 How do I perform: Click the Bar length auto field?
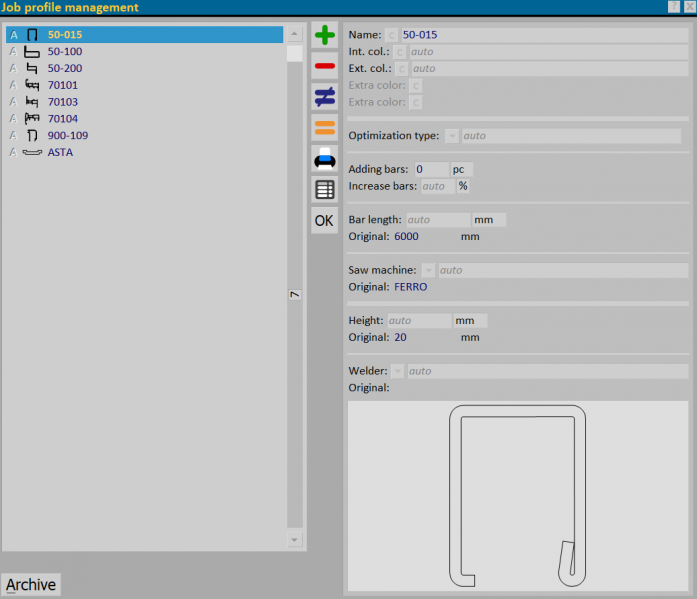coord(438,220)
